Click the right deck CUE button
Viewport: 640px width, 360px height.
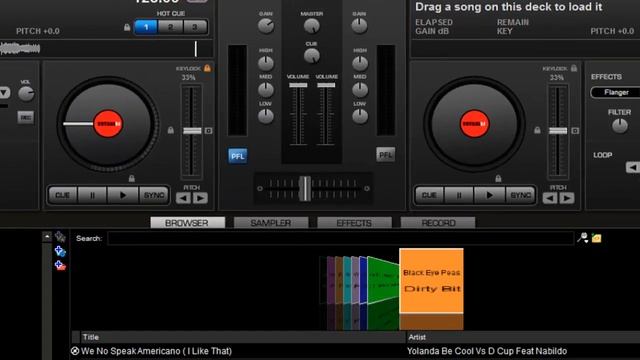(x=429, y=195)
